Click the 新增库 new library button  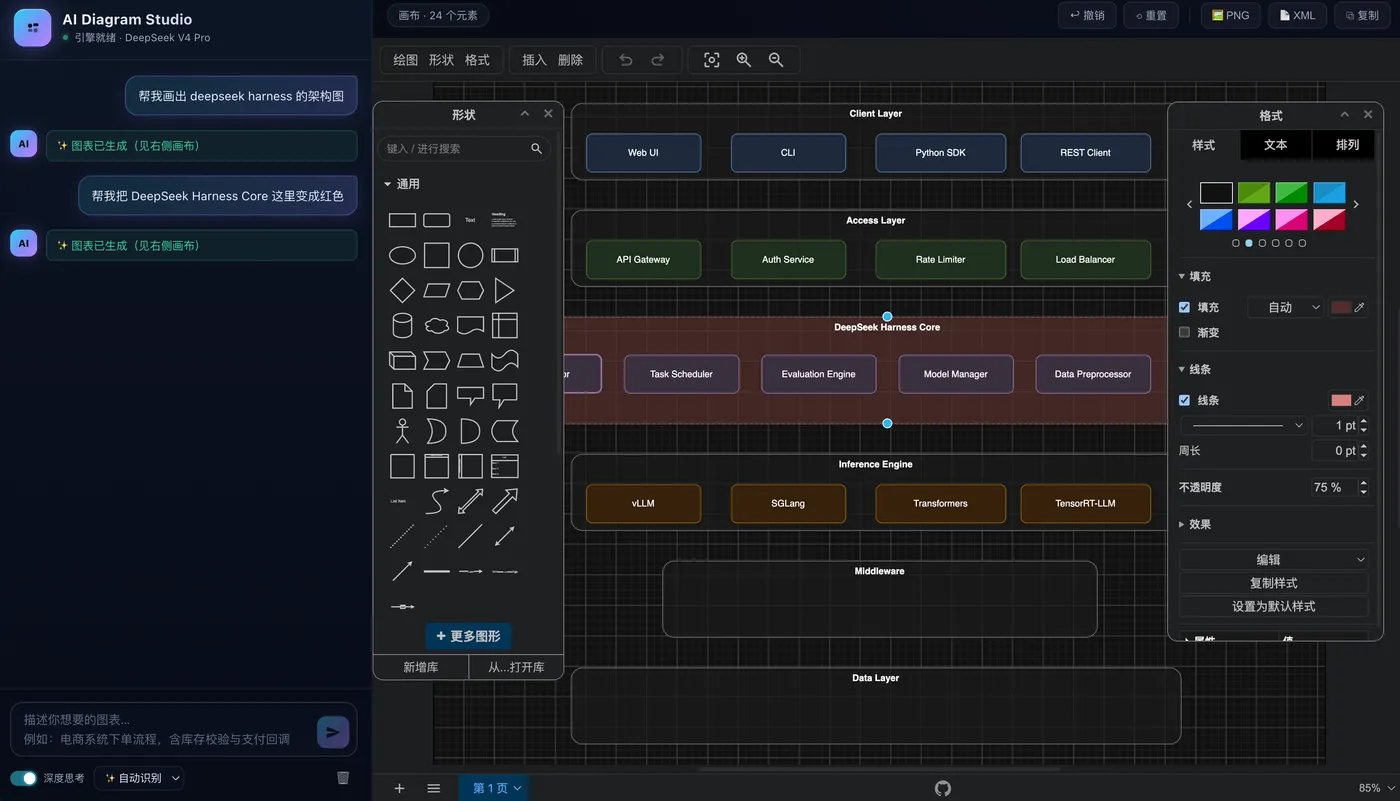421,667
